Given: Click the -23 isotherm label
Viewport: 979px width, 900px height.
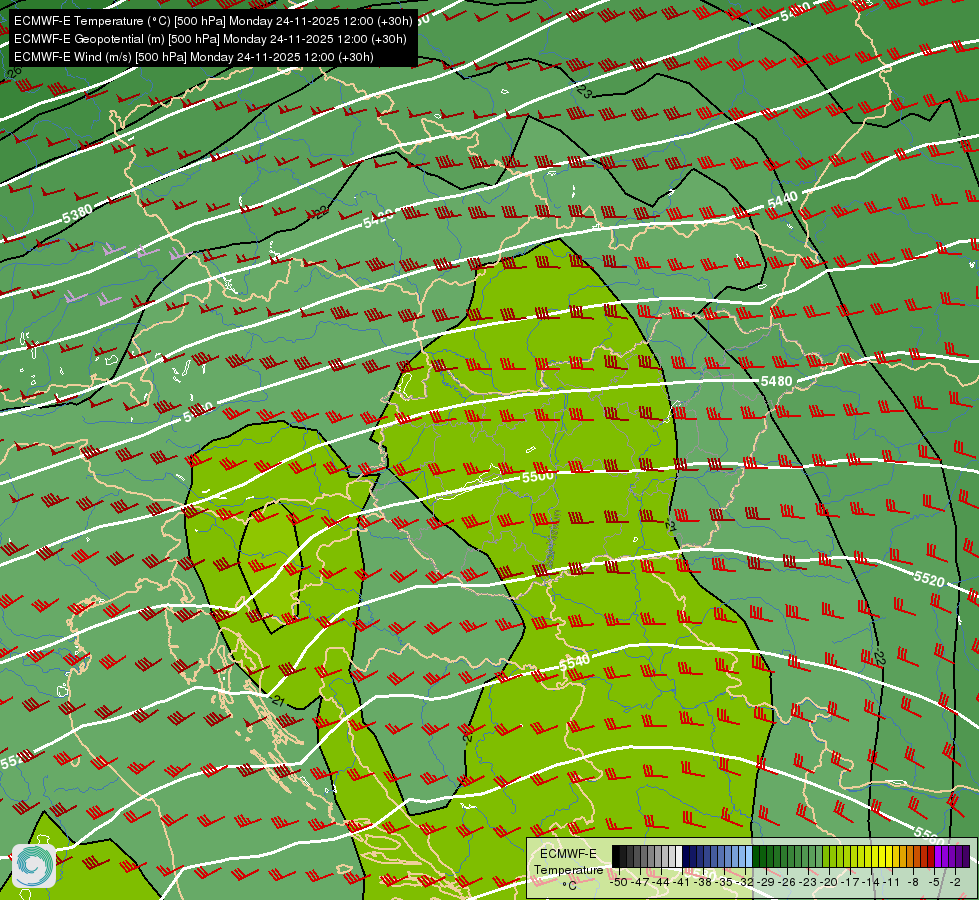Looking at the screenshot, I should [583, 92].
